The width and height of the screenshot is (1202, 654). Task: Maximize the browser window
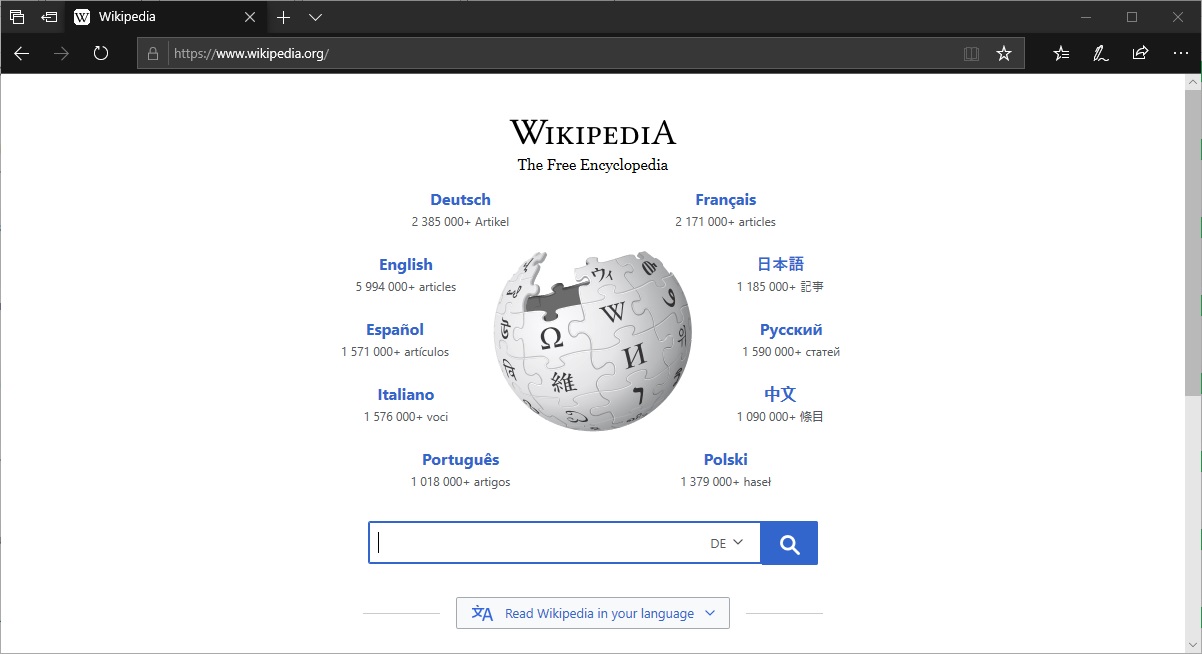click(1132, 17)
